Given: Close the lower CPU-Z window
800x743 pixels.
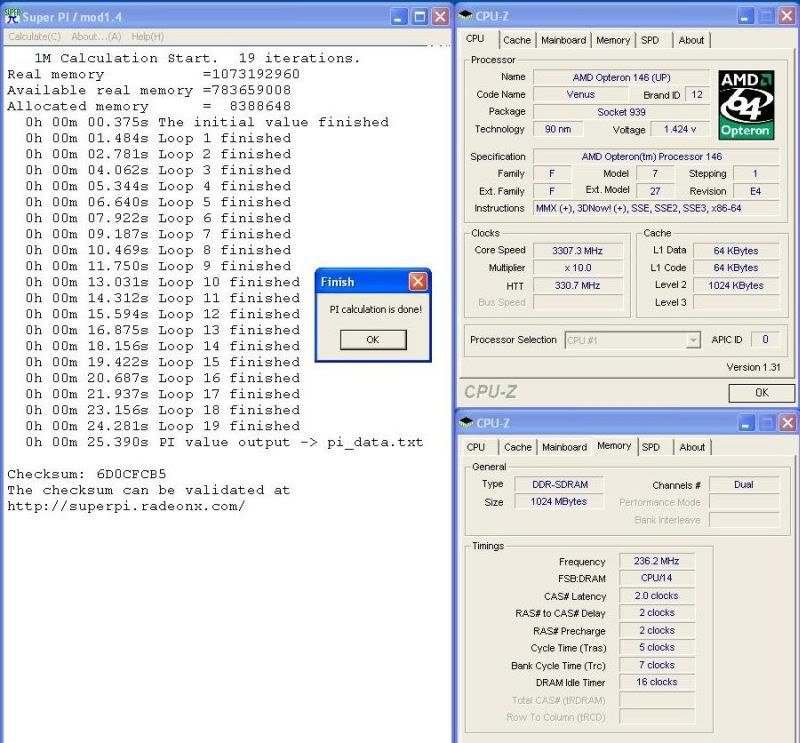Looking at the screenshot, I should [787, 423].
